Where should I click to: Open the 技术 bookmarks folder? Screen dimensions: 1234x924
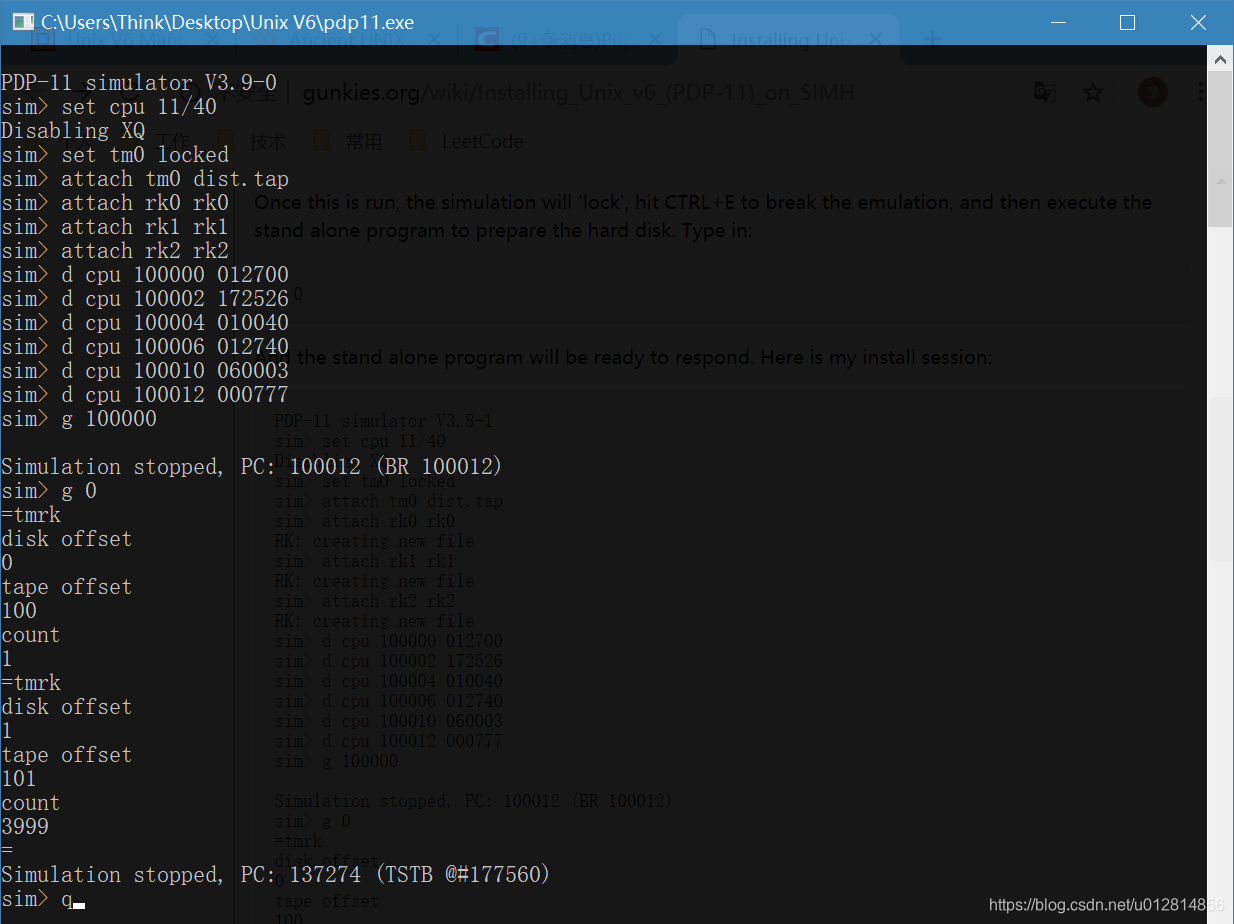click(x=268, y=141)
